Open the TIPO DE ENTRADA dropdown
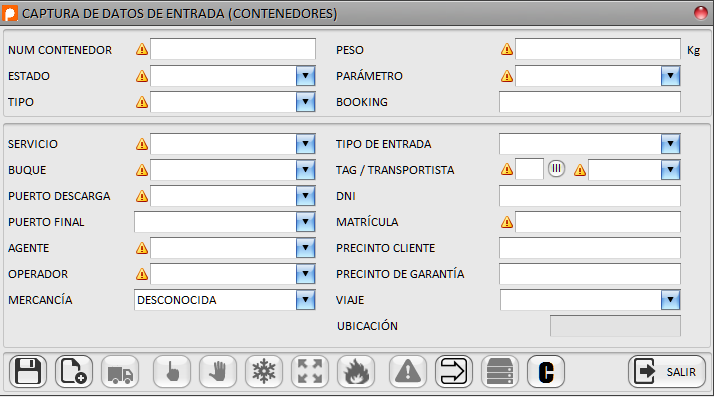714x397 pixels. pyautogui.click(x=670, y=144)
